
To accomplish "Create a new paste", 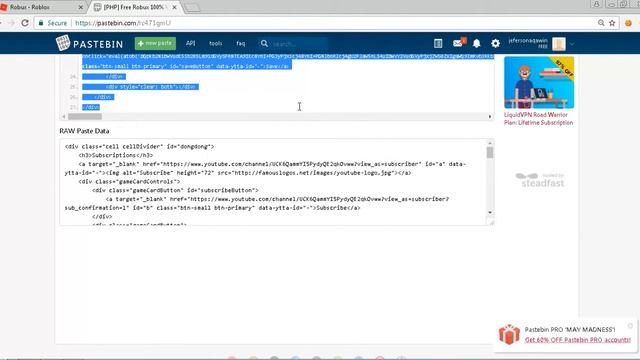I will click(155, 43).
